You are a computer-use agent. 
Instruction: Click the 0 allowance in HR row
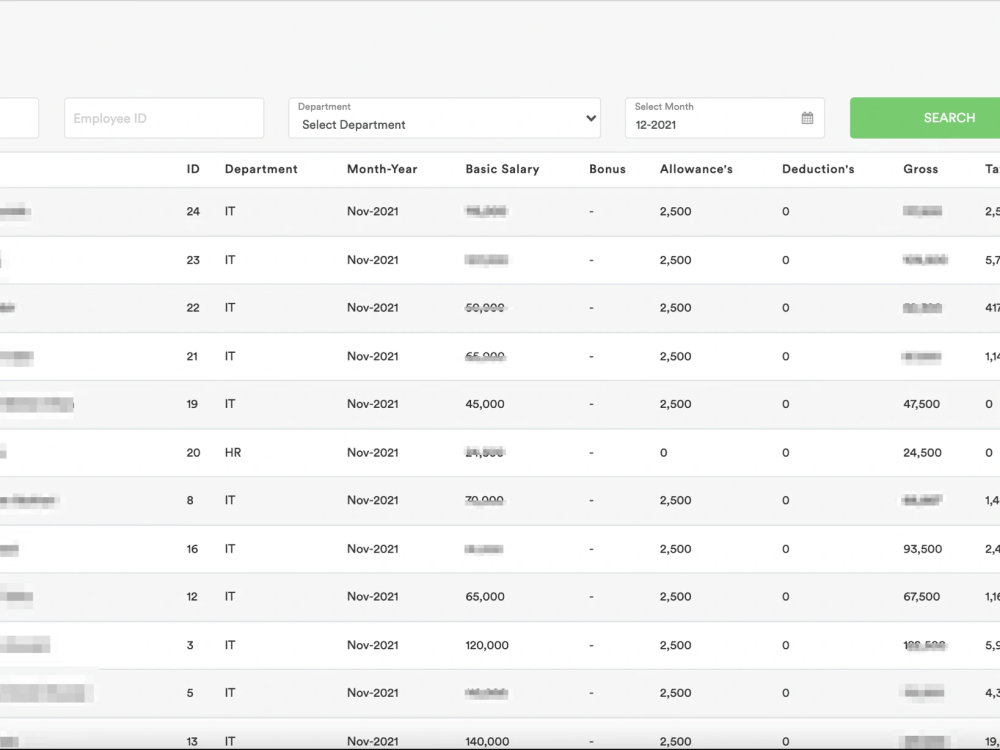pos(663,453)
